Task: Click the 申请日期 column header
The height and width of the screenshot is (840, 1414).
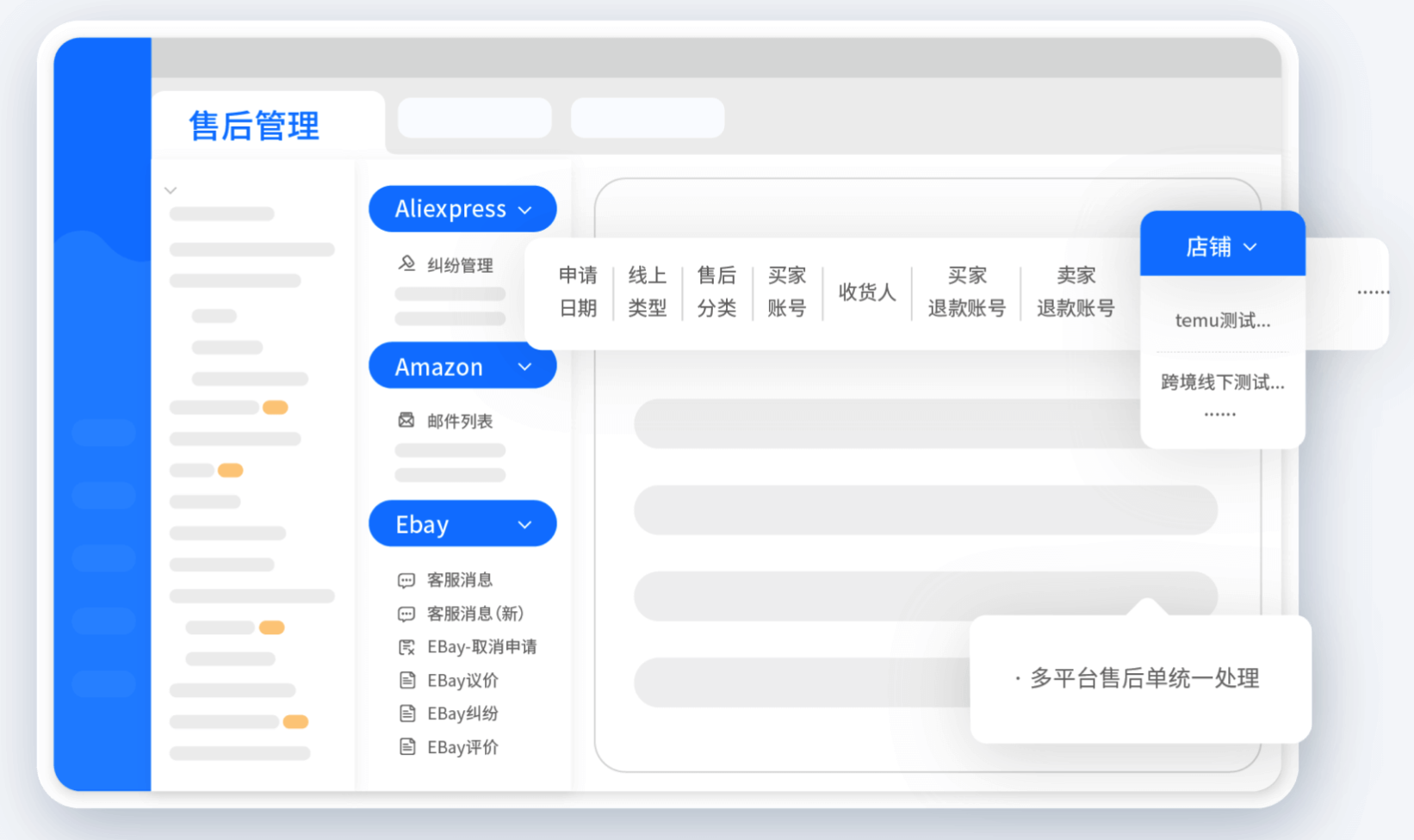Action: 578,292
